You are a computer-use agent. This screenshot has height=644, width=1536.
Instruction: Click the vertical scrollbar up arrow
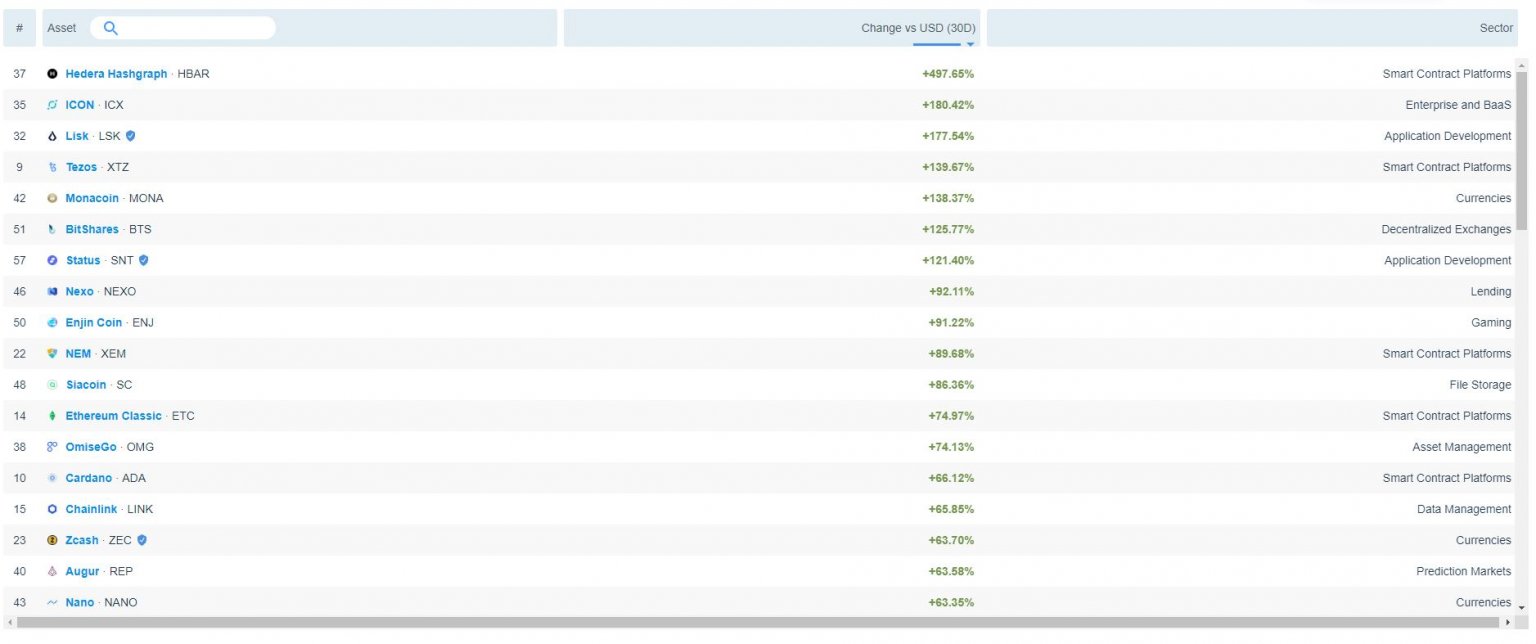(1522, 63)
